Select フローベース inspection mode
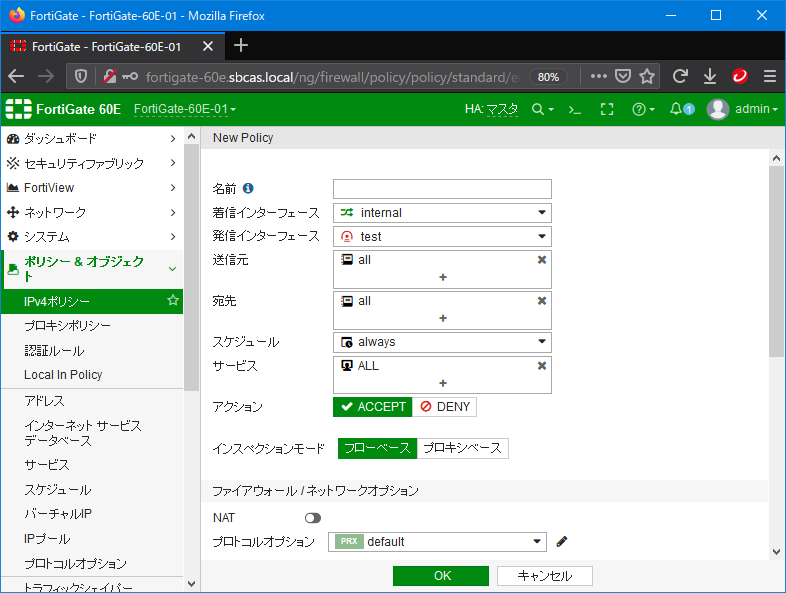This screenshot has width=786, height=593. click(377, 448)
